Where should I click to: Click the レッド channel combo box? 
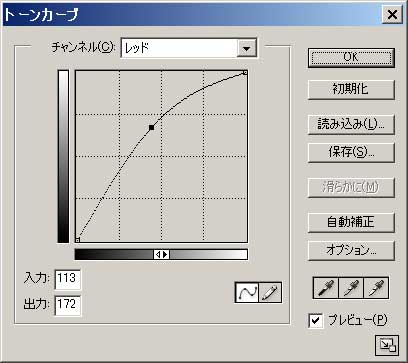click(x=189, y=48)
